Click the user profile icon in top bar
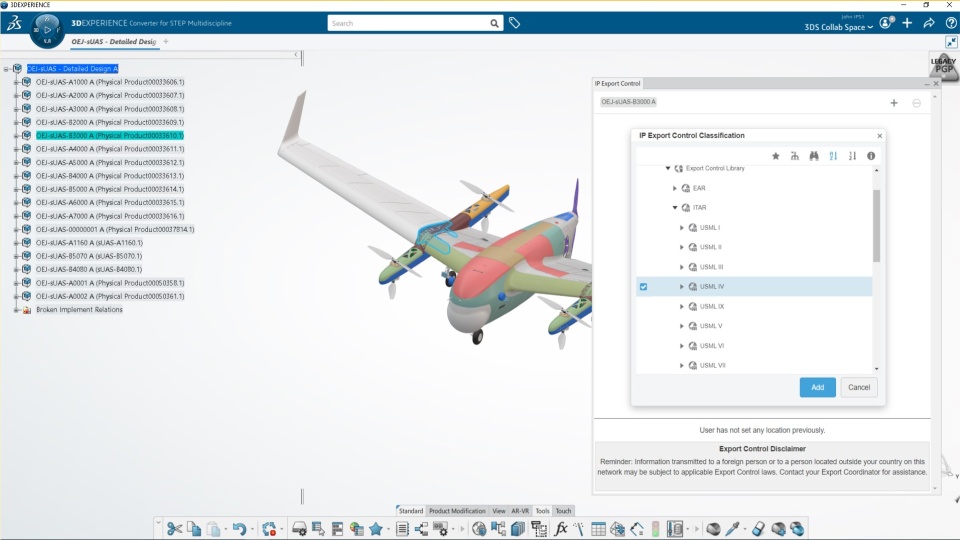Image resolution: width=960 pixels, height=540 pixels. (x=887, y=23)
